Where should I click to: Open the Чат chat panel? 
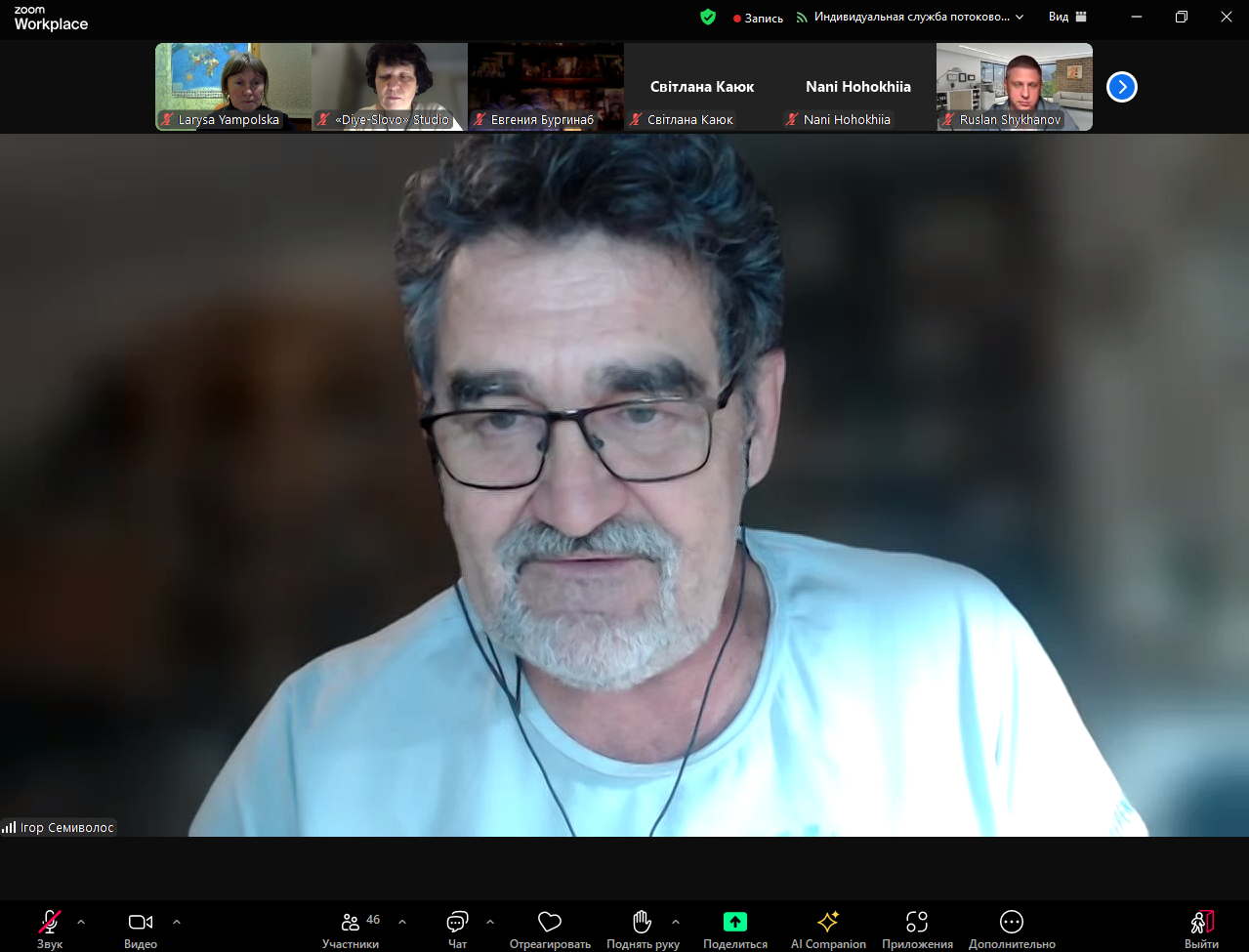pyautogui.click(x=457, y=929)
